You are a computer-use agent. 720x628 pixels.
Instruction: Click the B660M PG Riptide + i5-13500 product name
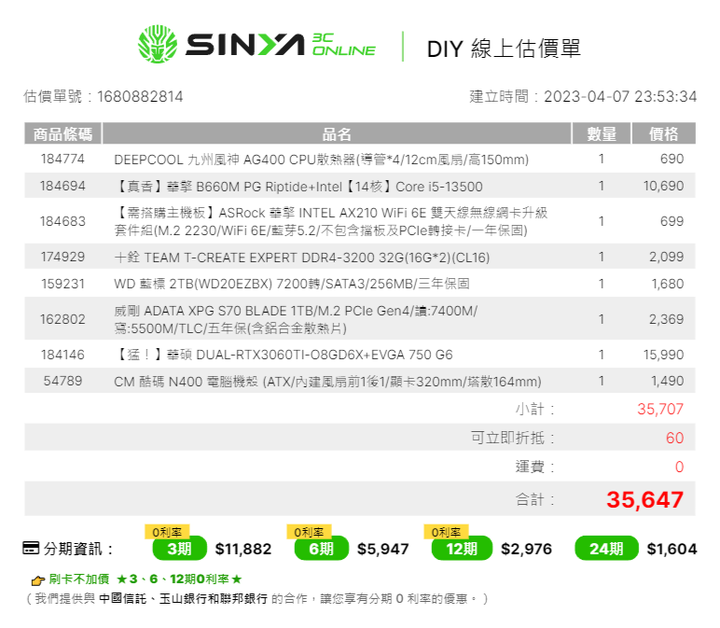pos(298,187)
